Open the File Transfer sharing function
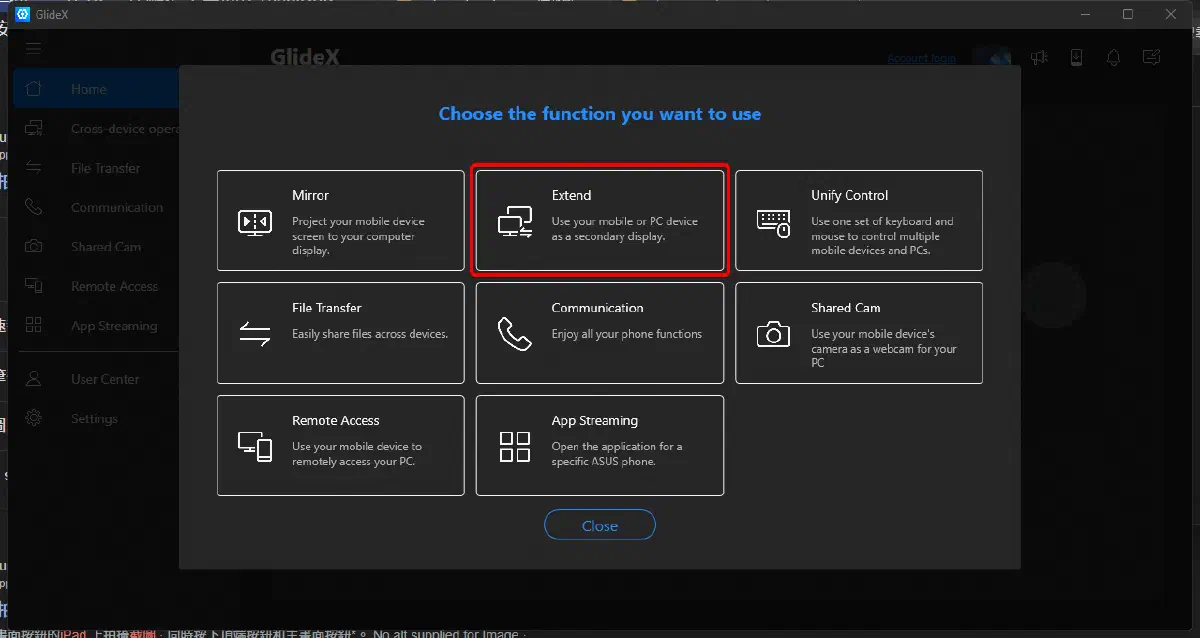This screenshot has width=1200, height=638. 340,333
